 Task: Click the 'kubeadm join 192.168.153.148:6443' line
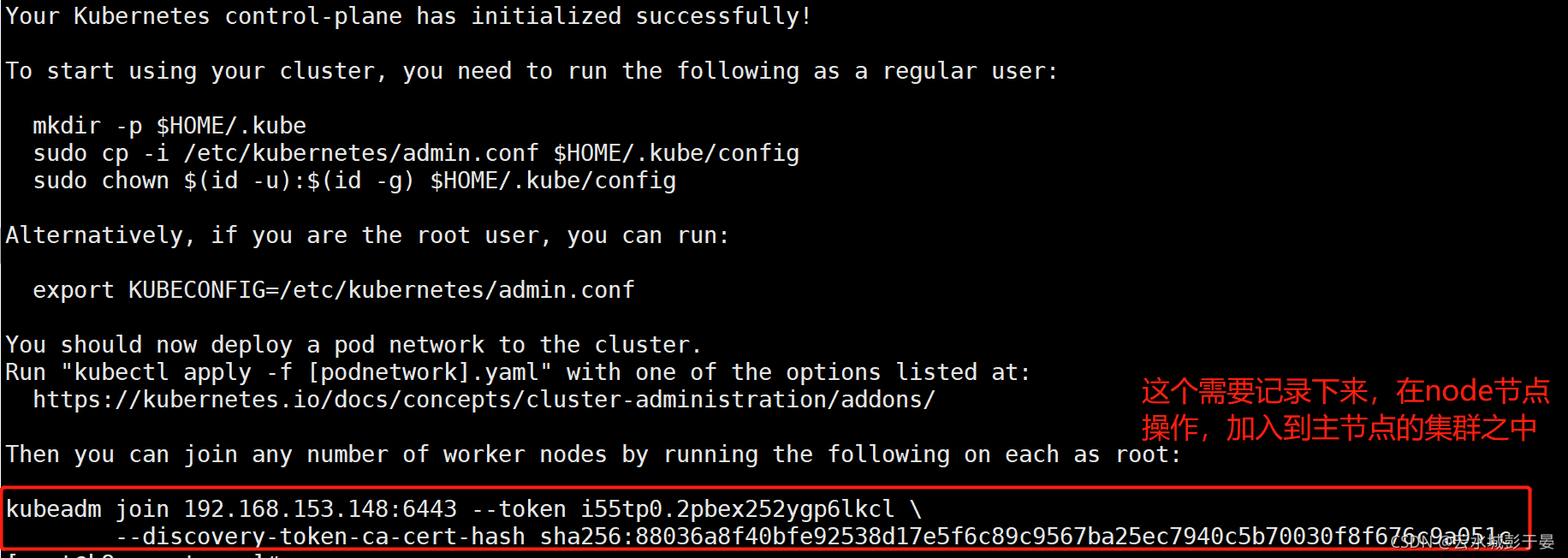point(464,509)
